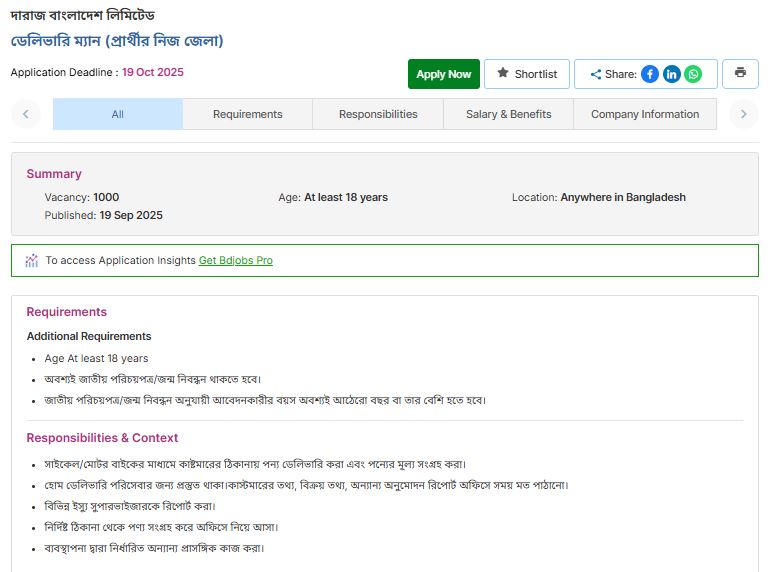The image size is (771, 572).
Task: Print the job posting with the printer icon
Action: pyautogui.click(x=740, y=73)
